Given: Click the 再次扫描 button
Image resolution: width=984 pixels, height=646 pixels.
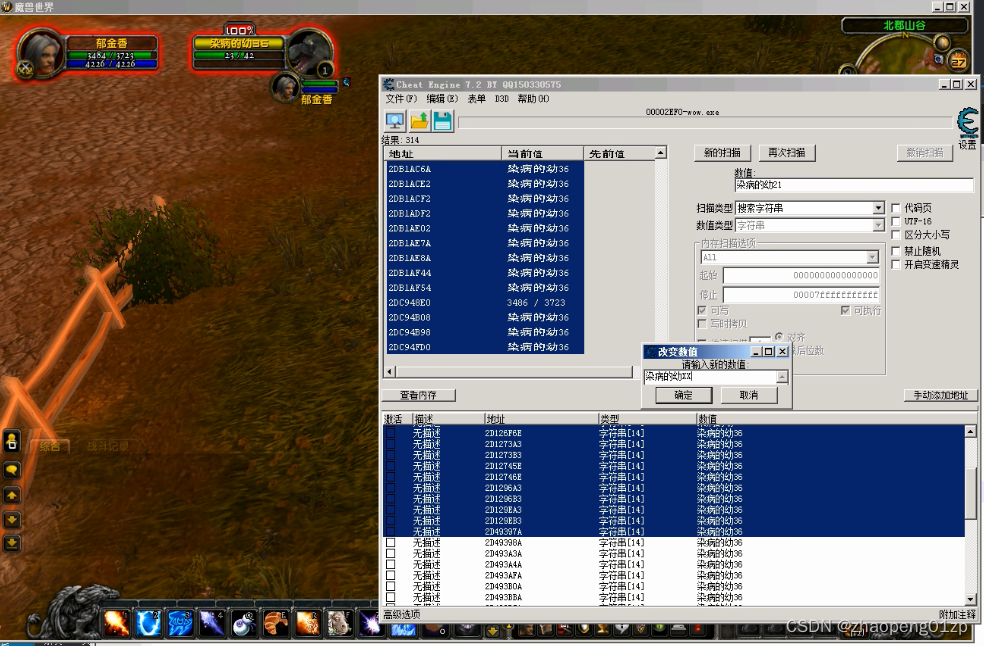Looking at the screenshot, I should (x=786, y=153).
